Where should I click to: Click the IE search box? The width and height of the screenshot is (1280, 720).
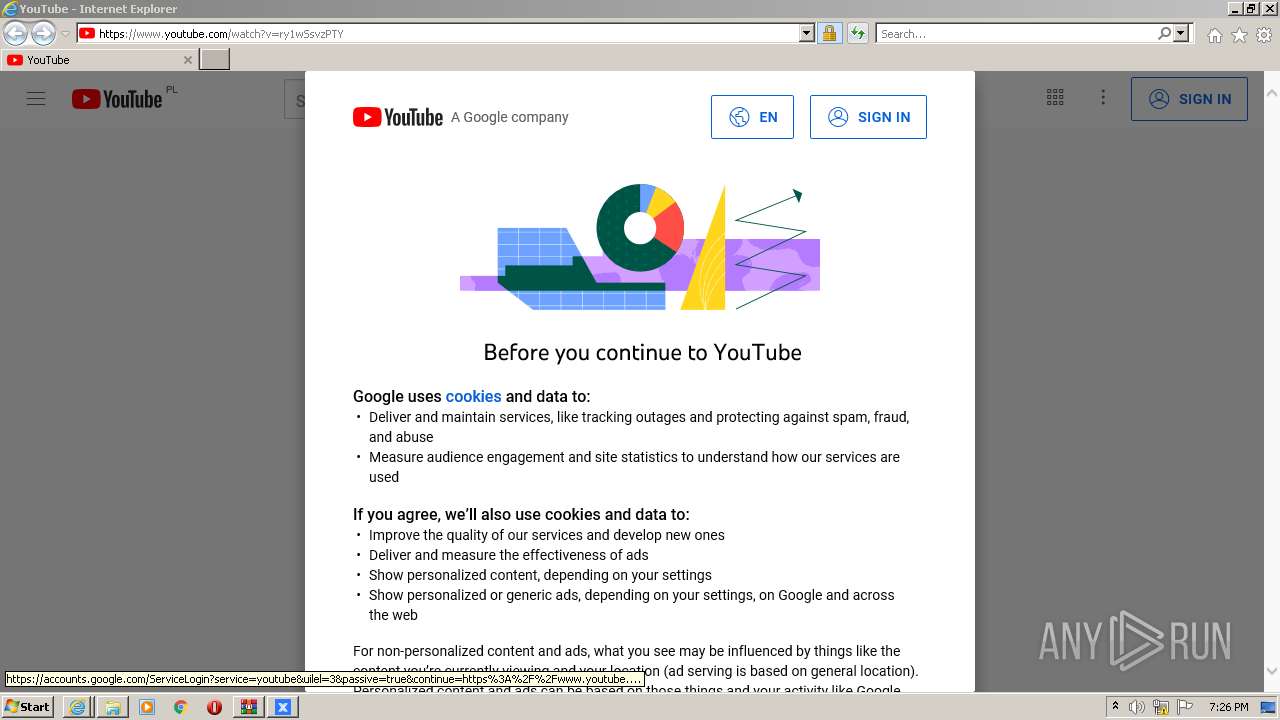click(x=1017, y=33)
